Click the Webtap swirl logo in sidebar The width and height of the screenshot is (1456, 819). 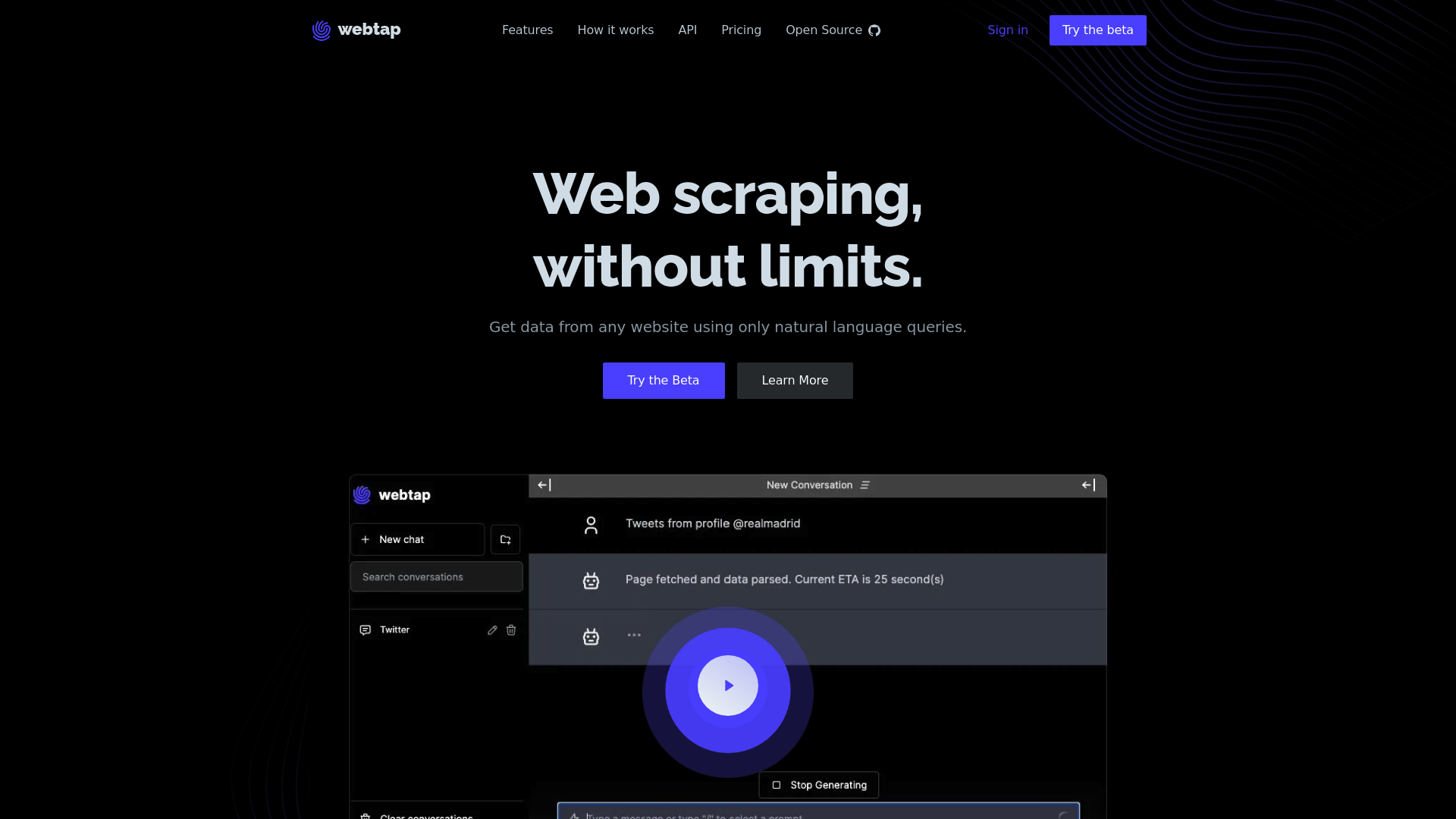point(362,494)
